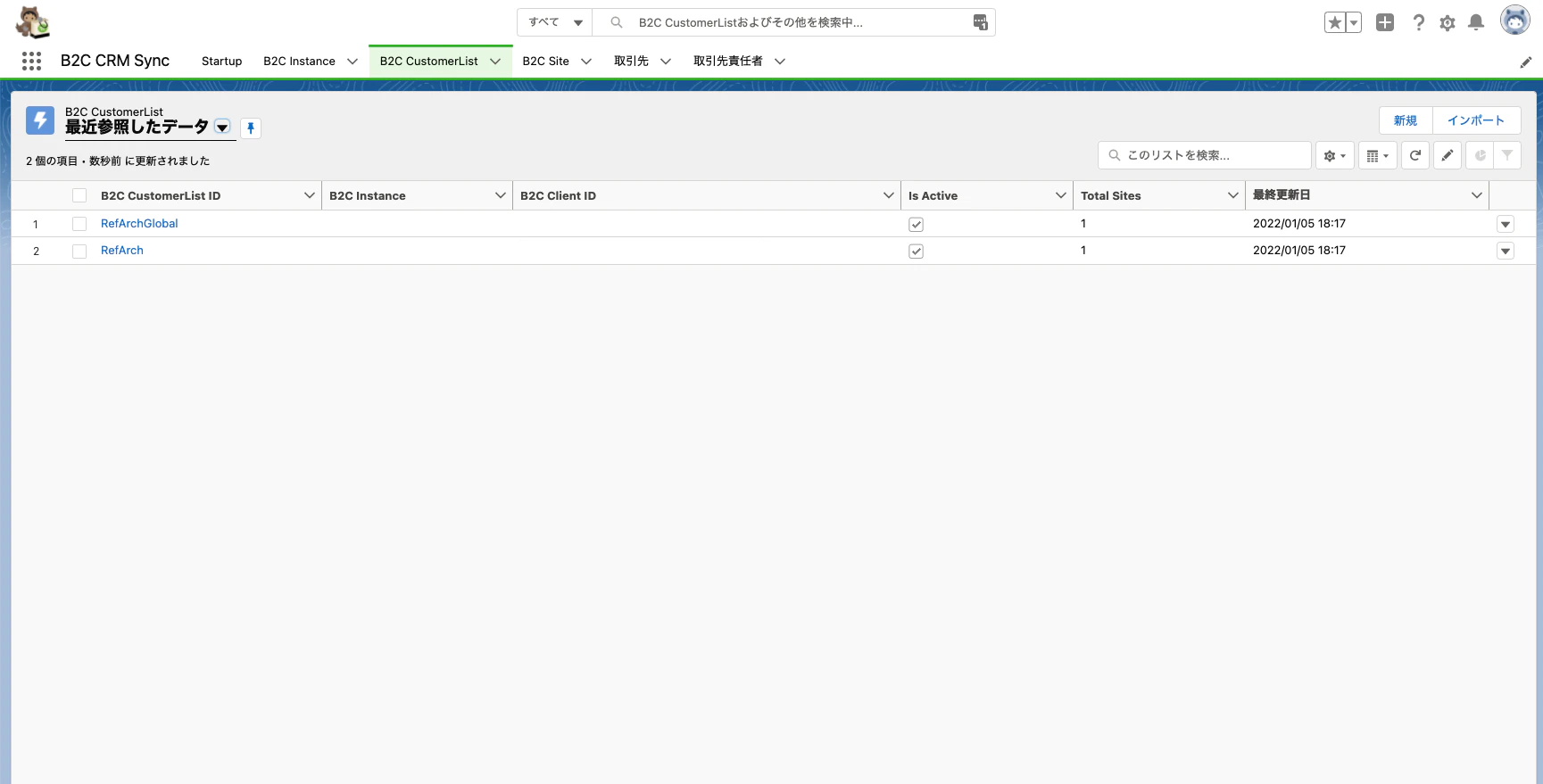The image size is (1543, 784).
Task: Click the Favorites star icon
Action: (x=1334, y=23)
